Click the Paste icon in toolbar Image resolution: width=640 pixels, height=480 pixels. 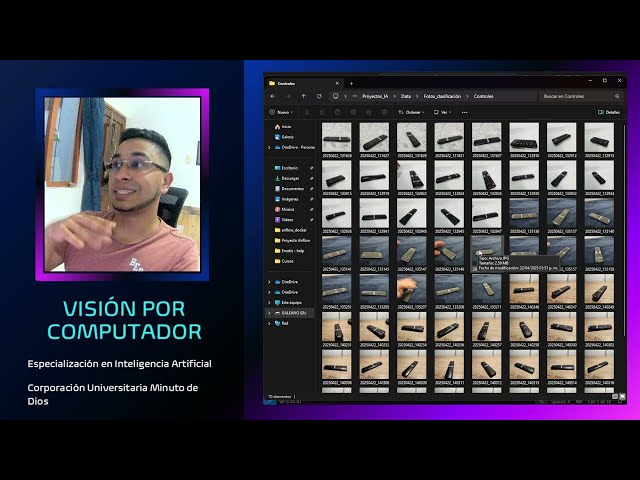tap(338, 112)
